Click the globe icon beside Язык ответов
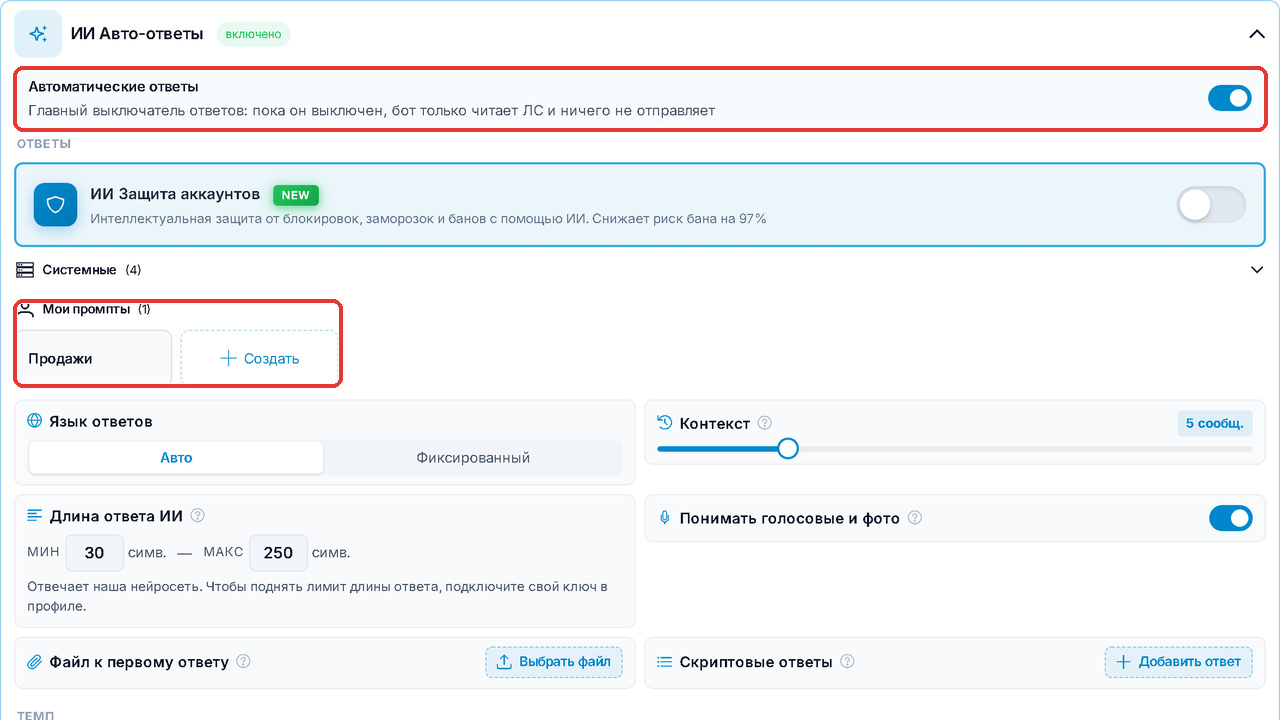This screenshot has height=720, width=1280. (x=35, y=421)
